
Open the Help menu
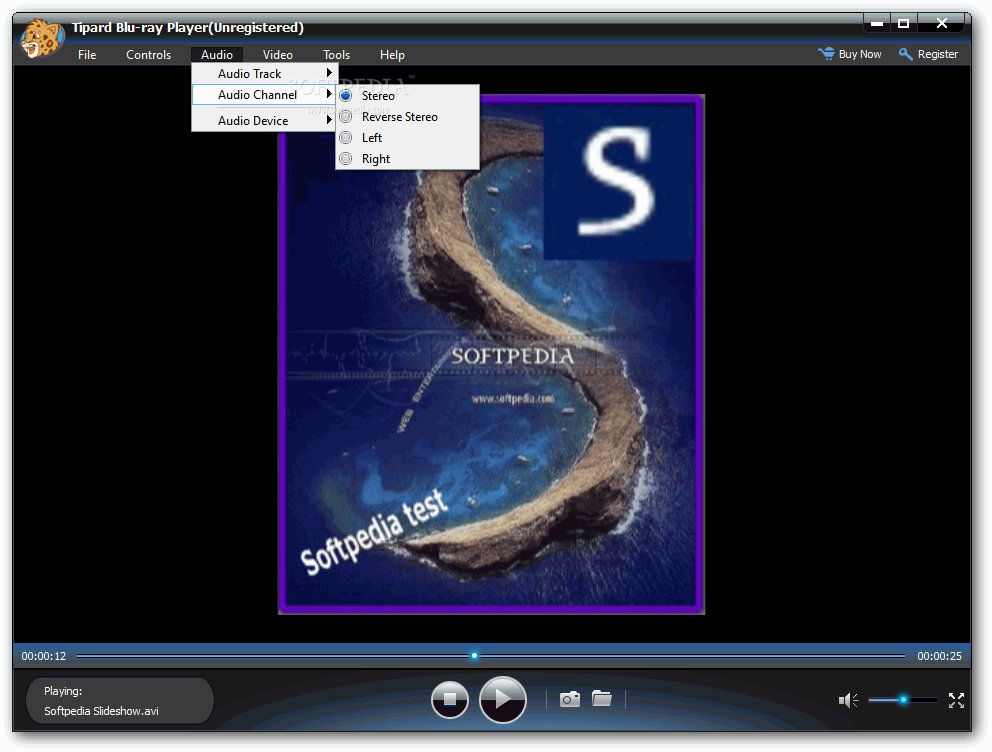(392, 55)
